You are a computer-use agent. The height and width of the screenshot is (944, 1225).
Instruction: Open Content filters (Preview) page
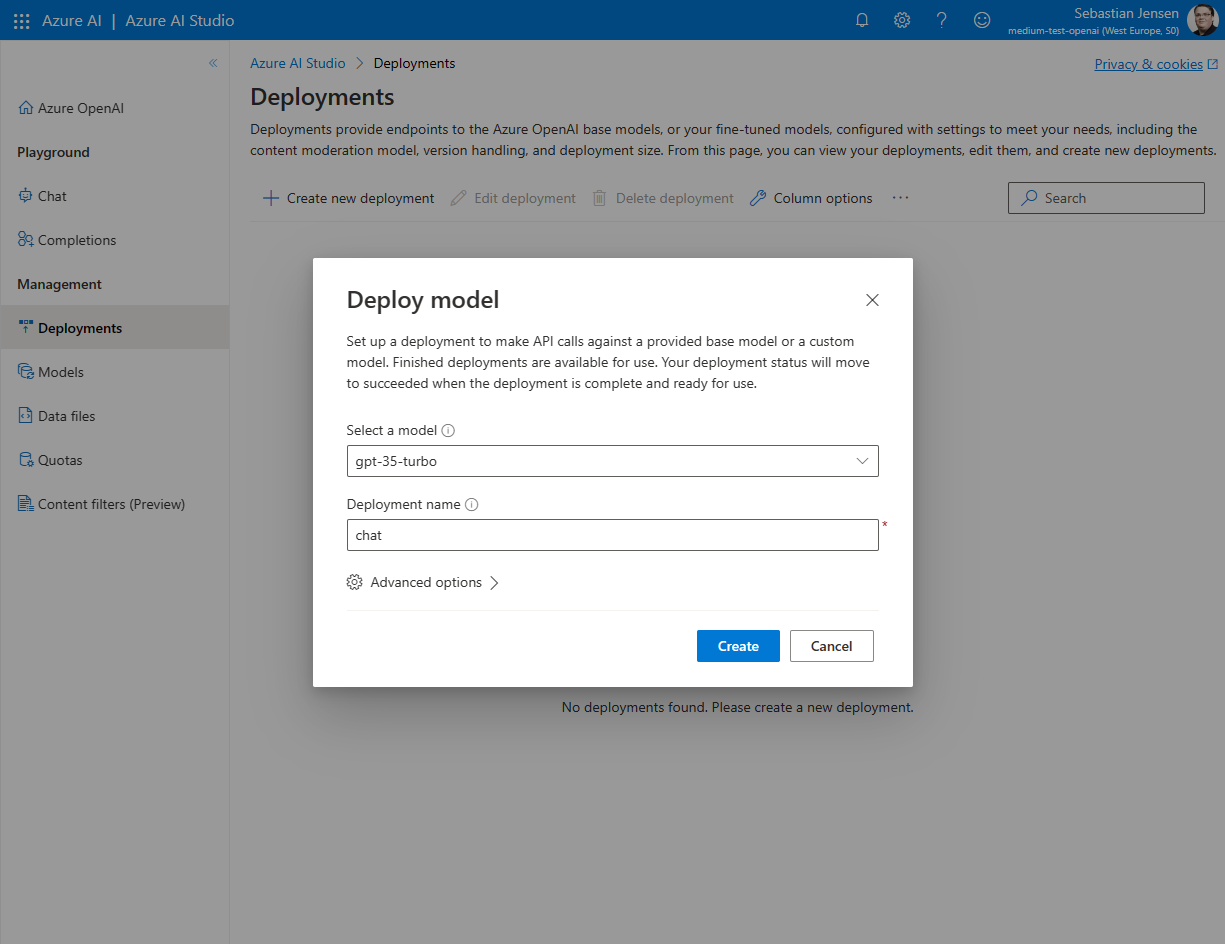111,504
